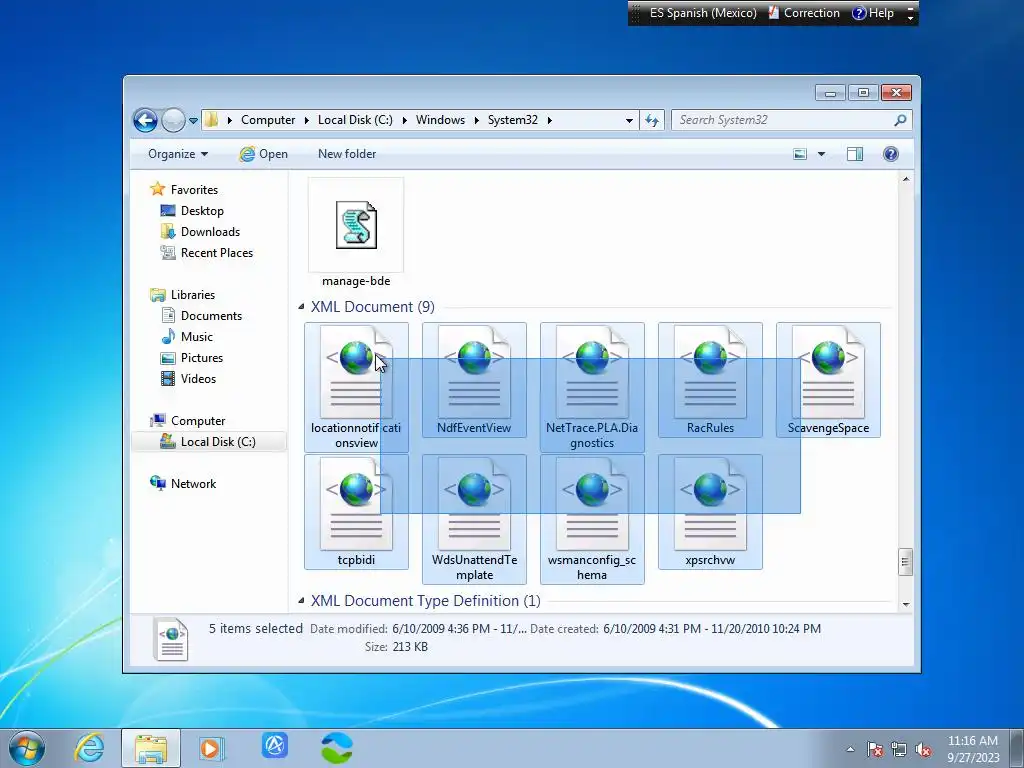The height and width of the screenshot is (768, 1024).
Task: Toggle the preview pane button
Action: [x=855, y=154]
